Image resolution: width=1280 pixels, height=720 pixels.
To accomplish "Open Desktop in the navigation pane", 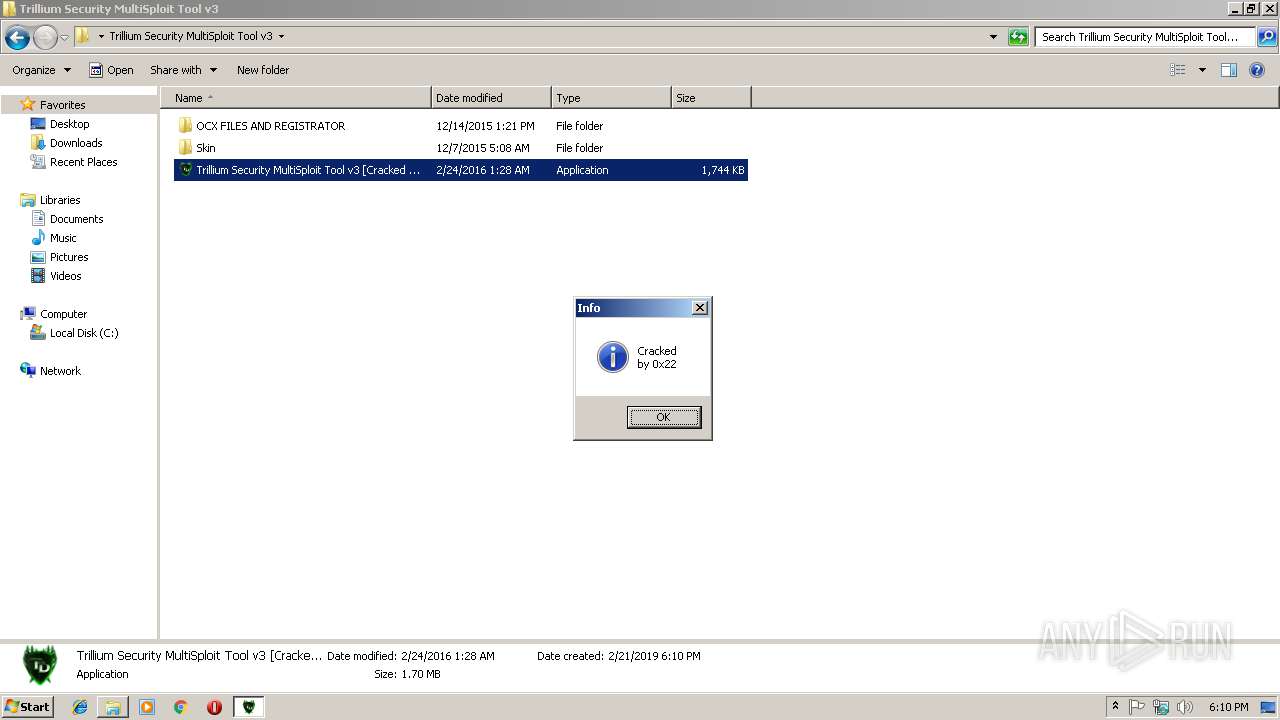I will click(69, 124).
